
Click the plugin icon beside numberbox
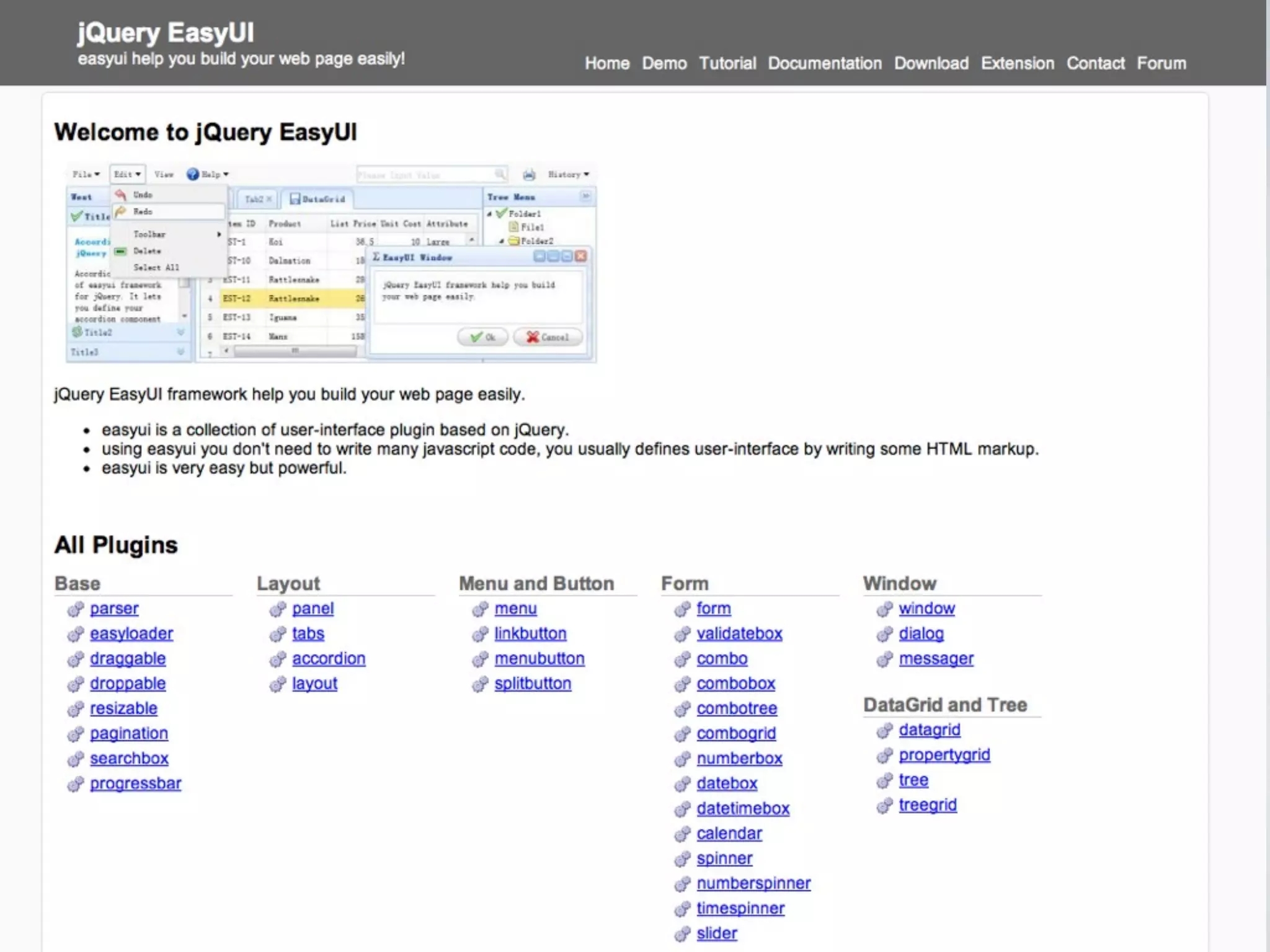(682, 759)
